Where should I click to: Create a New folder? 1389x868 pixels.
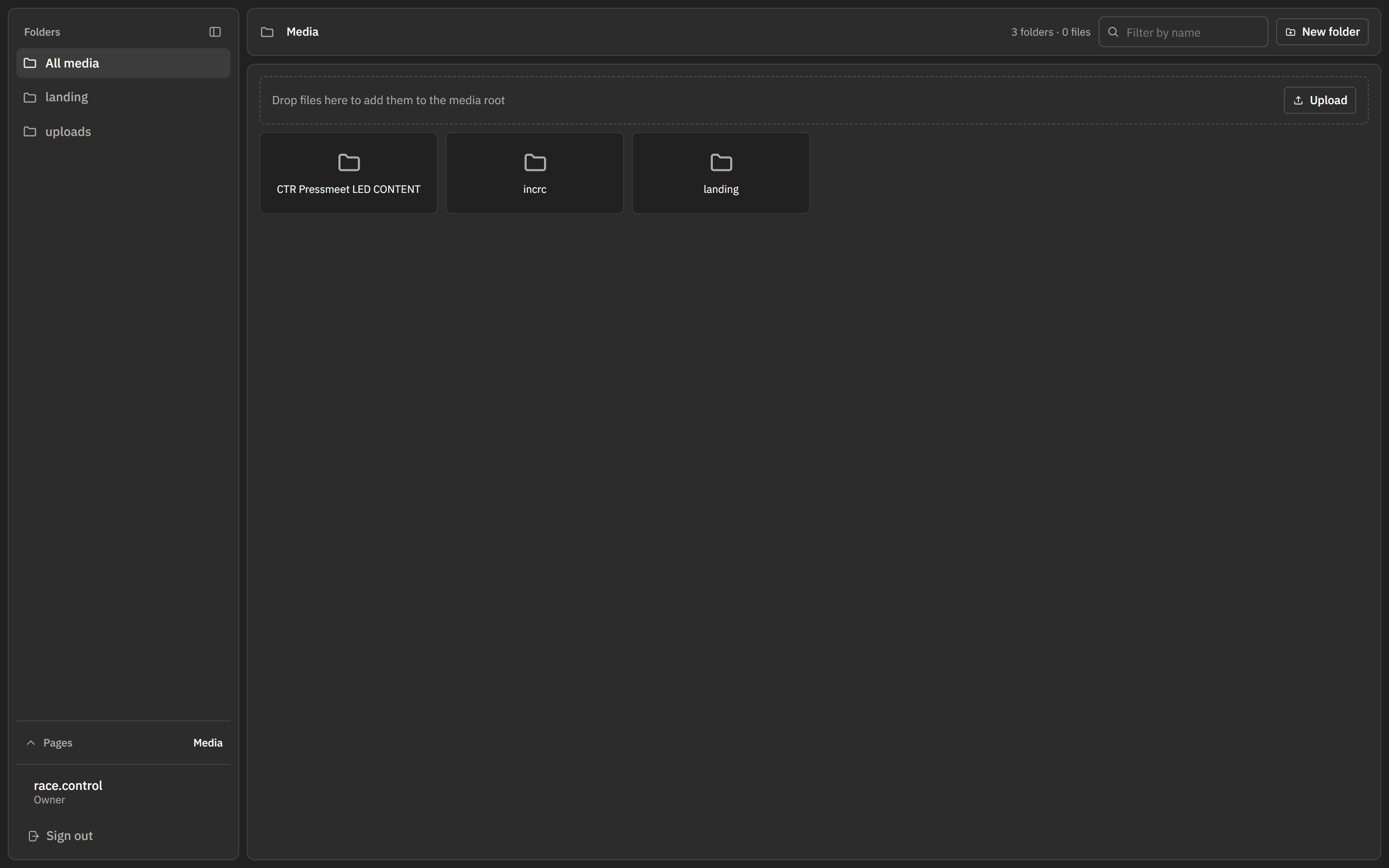click(x=1322, y=32)
